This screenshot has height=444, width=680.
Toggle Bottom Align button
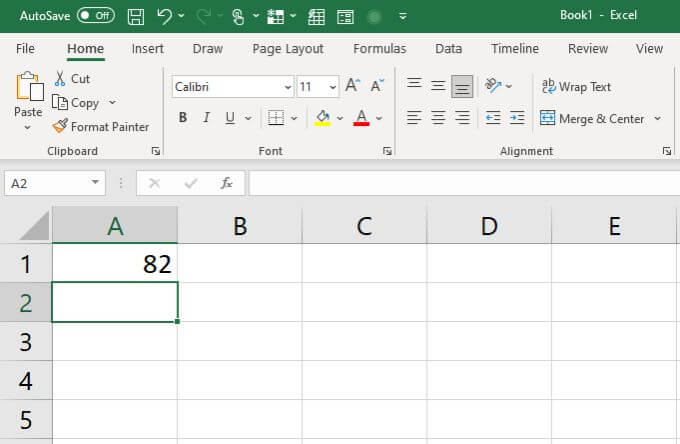point(462,86)
